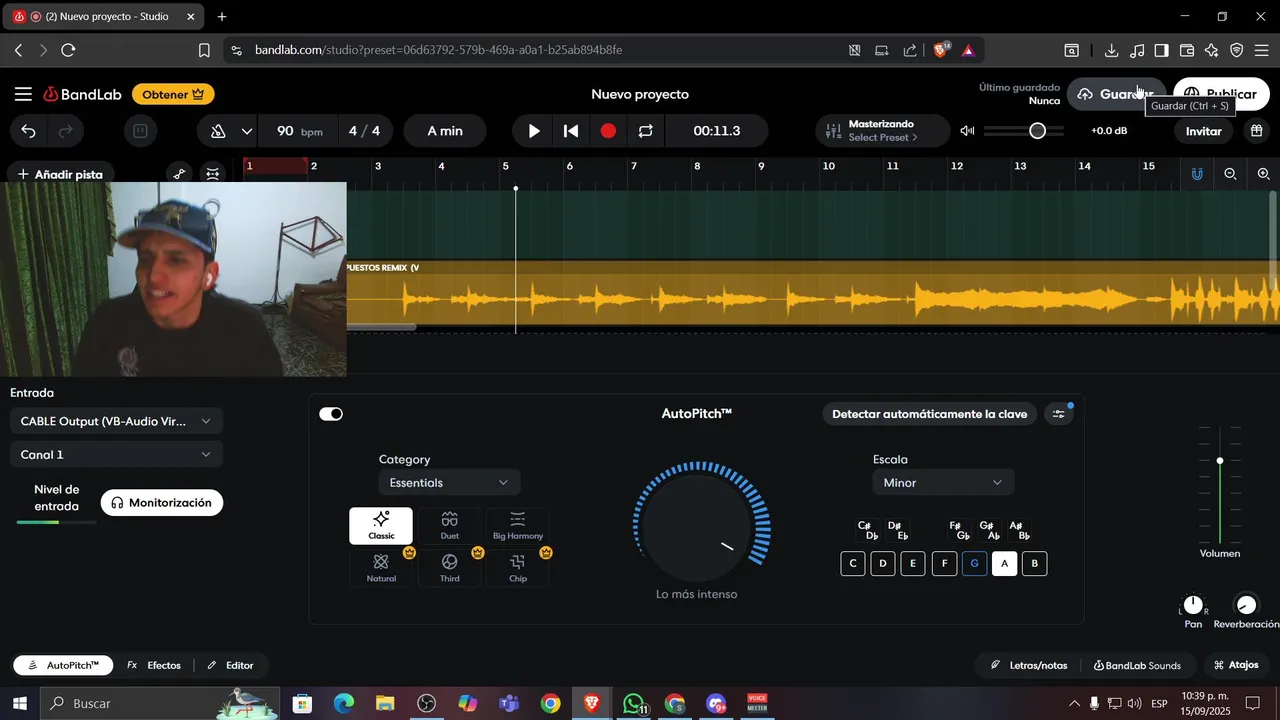1280x720 pixels.
Task: Click the BandLab logo
Action: pyautogui.click(x=82, y=94)
